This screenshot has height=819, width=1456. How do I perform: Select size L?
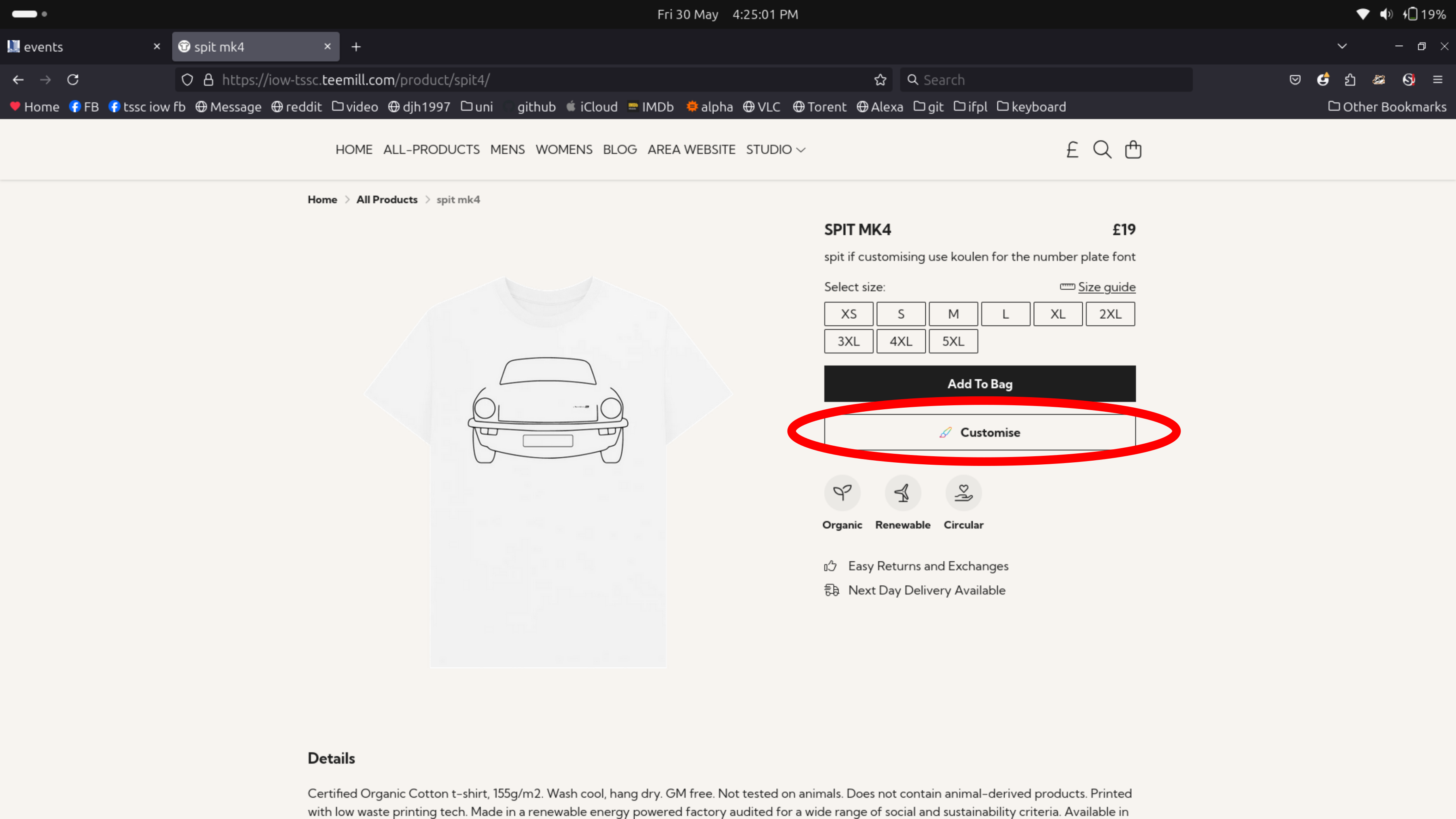pos(1005,314)
